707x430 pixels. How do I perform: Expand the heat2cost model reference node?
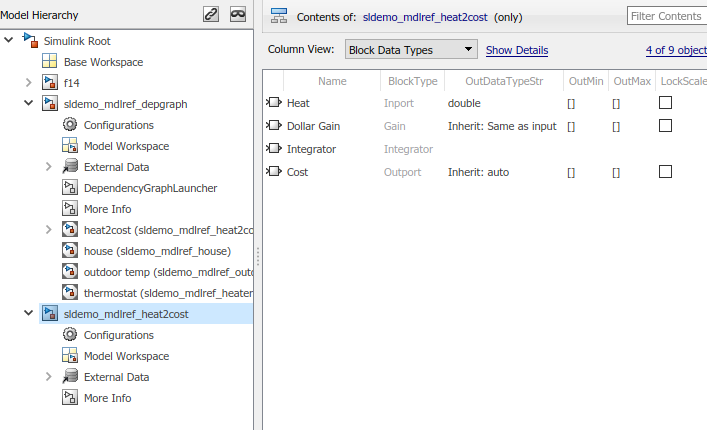point(49,230)
